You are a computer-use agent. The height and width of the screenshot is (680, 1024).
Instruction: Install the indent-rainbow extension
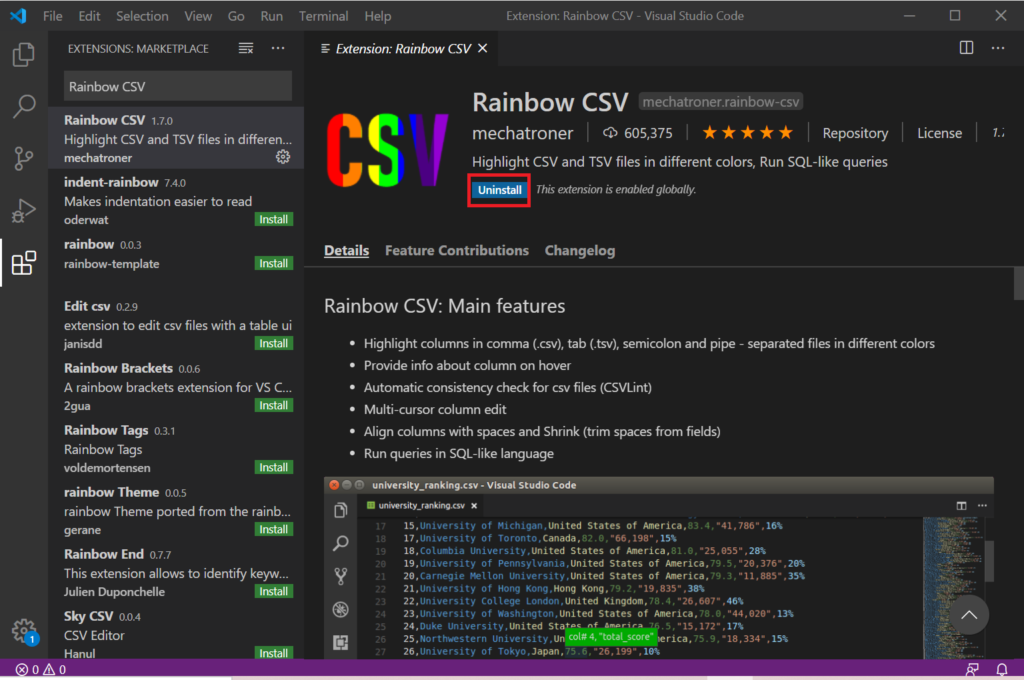point(273,219)
